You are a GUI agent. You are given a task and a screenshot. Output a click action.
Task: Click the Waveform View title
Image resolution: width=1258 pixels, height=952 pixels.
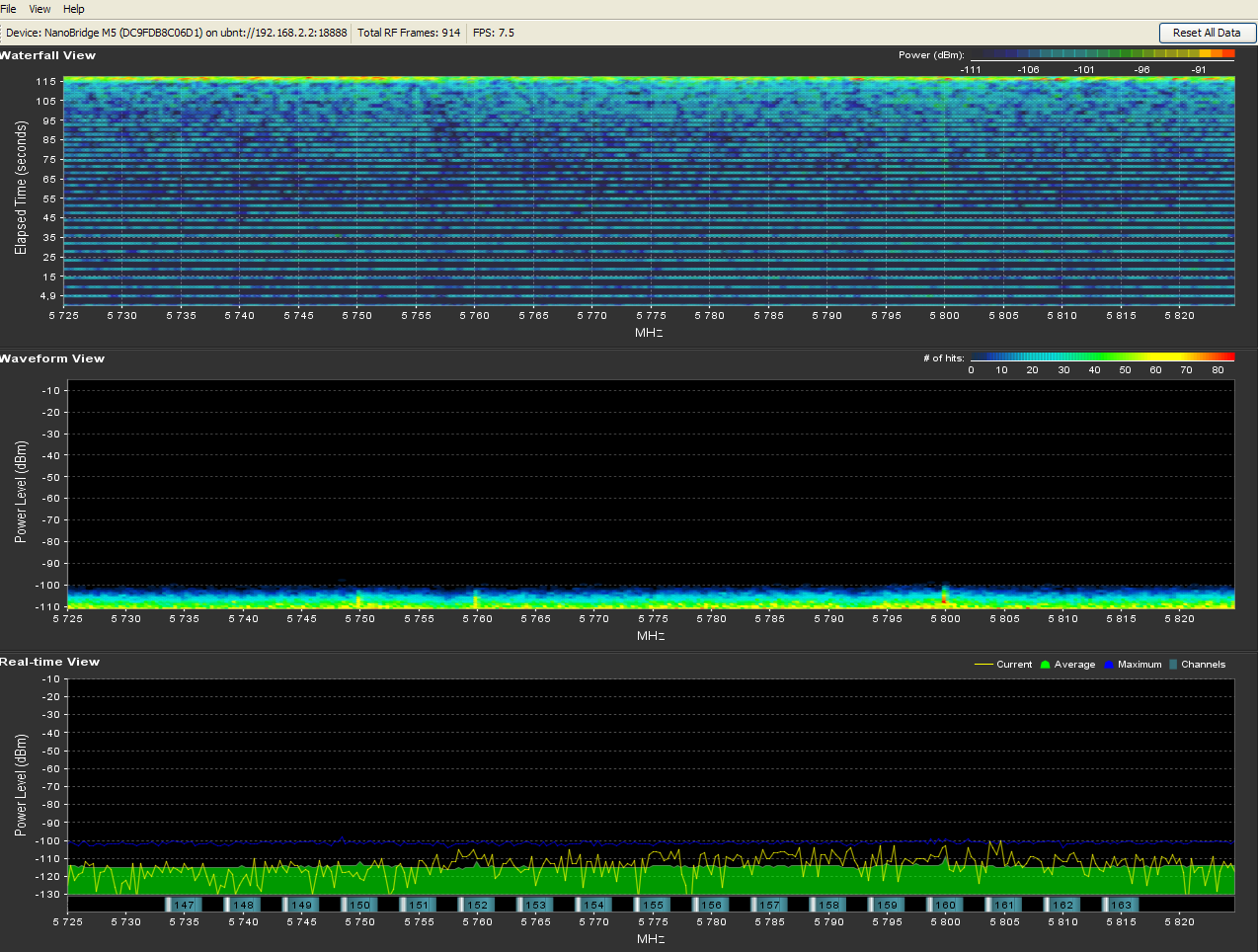(52, 358)
